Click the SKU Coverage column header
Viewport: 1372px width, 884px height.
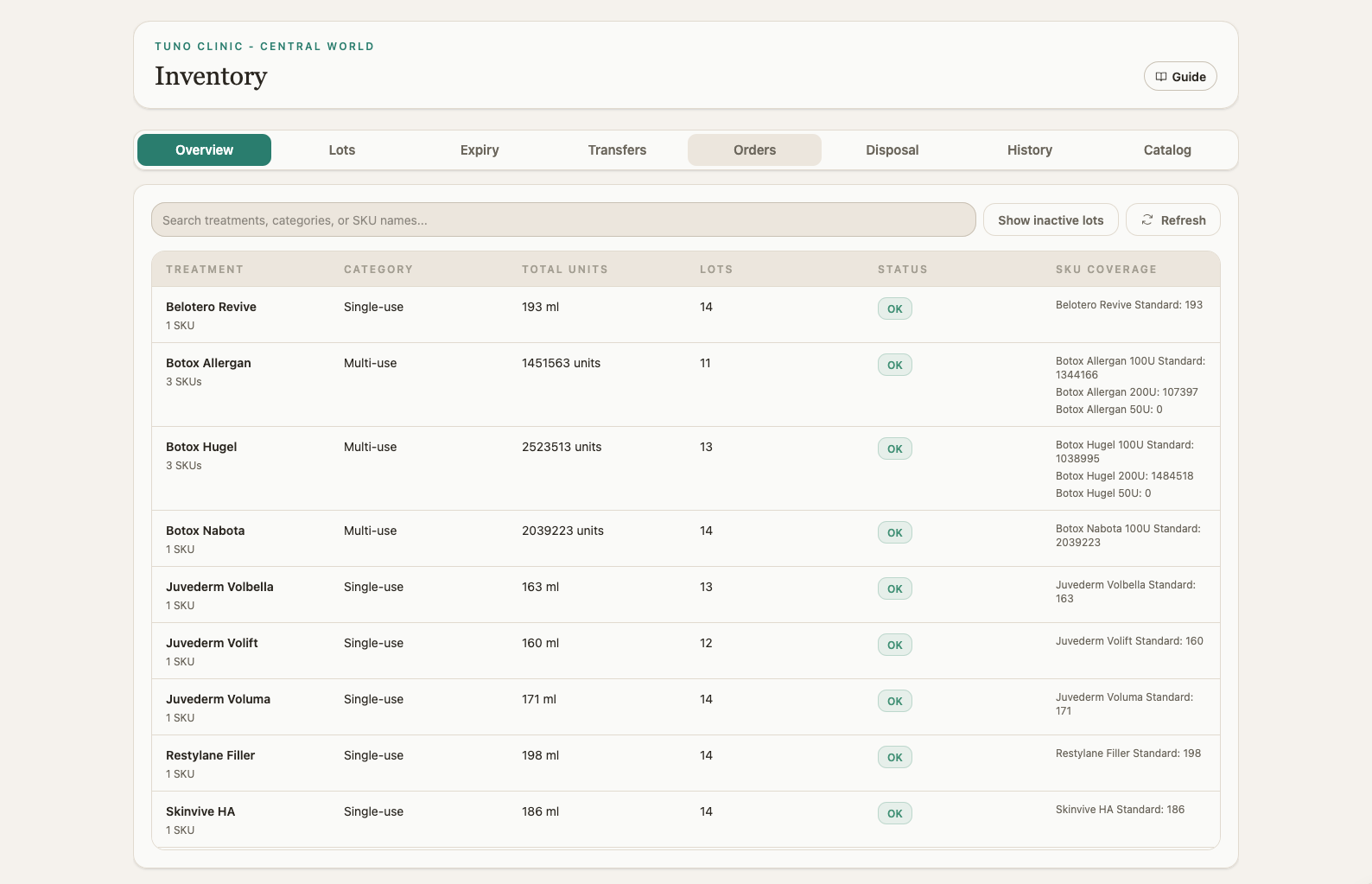coord(1106,270)
